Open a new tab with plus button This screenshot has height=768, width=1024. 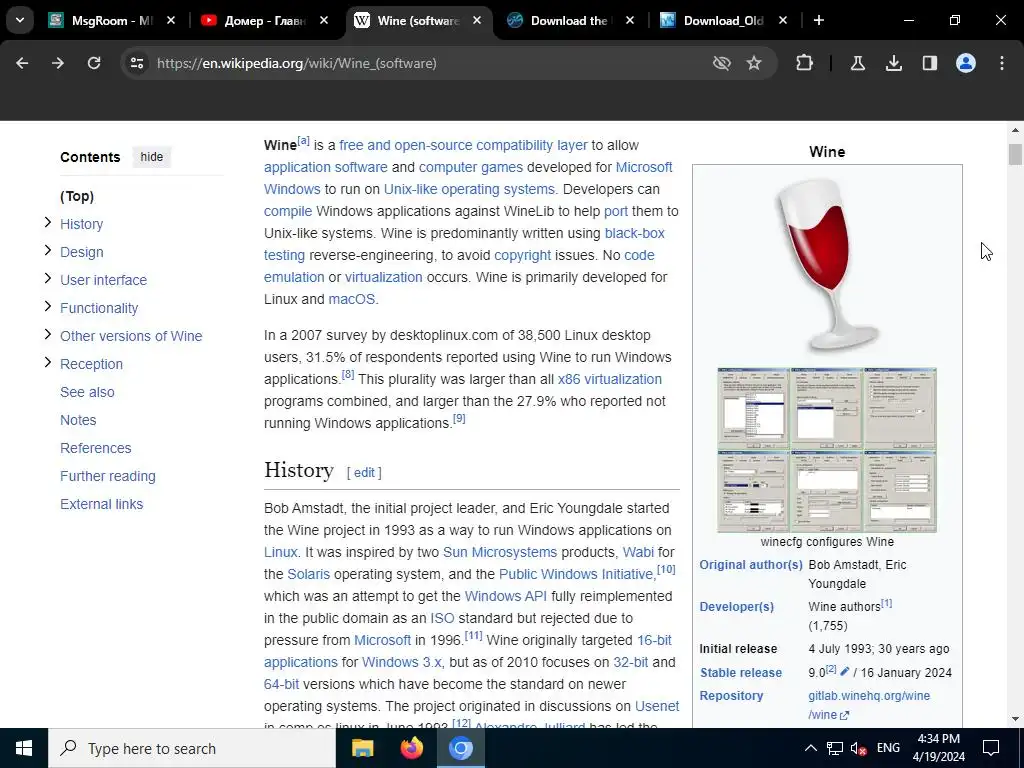(819, 20)
